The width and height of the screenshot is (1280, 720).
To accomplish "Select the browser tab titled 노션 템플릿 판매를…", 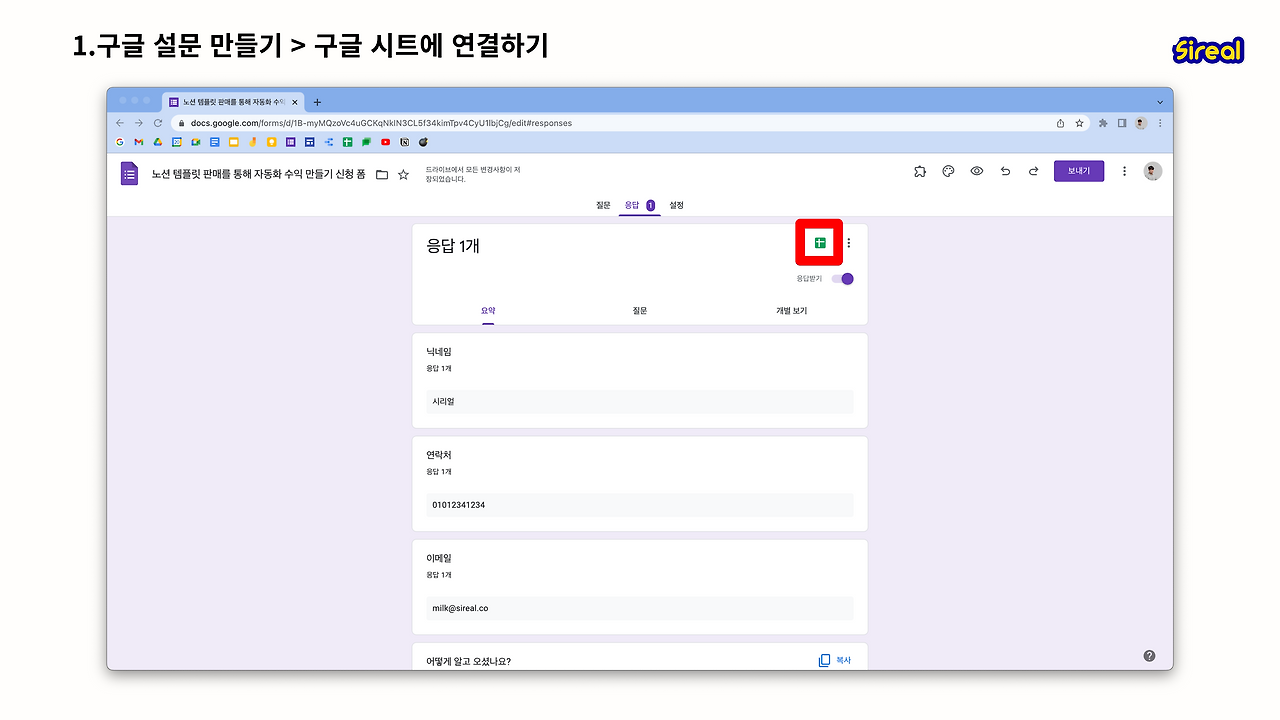I will 233,102.
